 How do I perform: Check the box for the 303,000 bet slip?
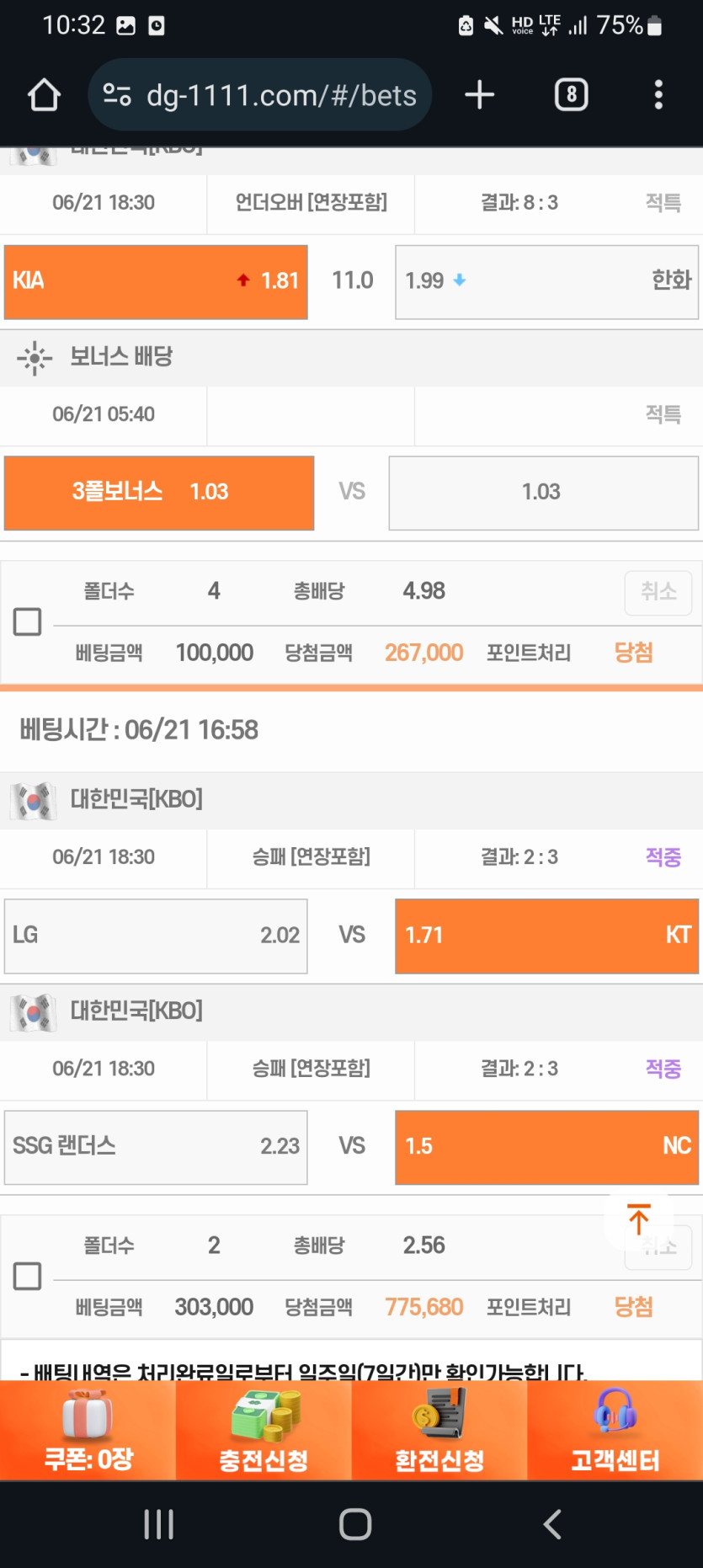(28, 1277)
